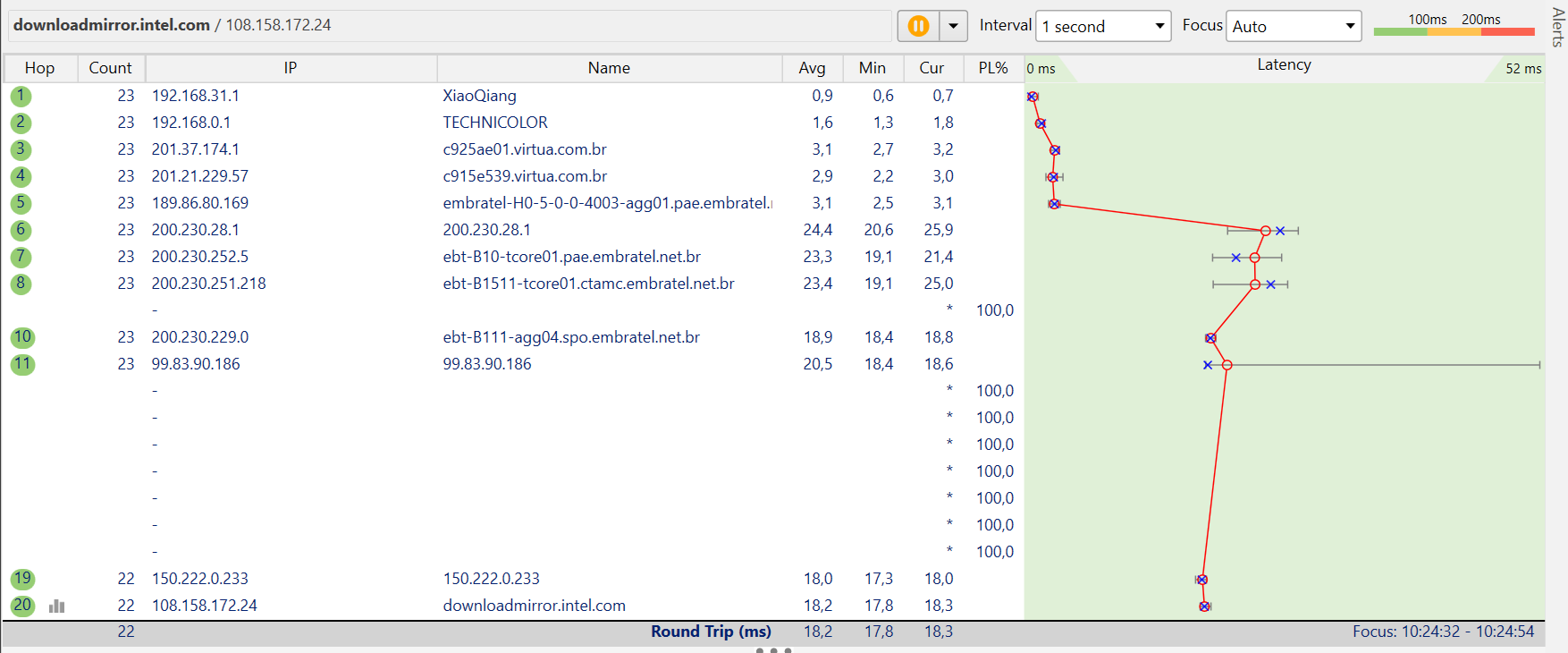The height and width of the screenshot is (653, 1568).
Task: Click IP address 200.230.28.1 in IP column
Action: [195, 230]
